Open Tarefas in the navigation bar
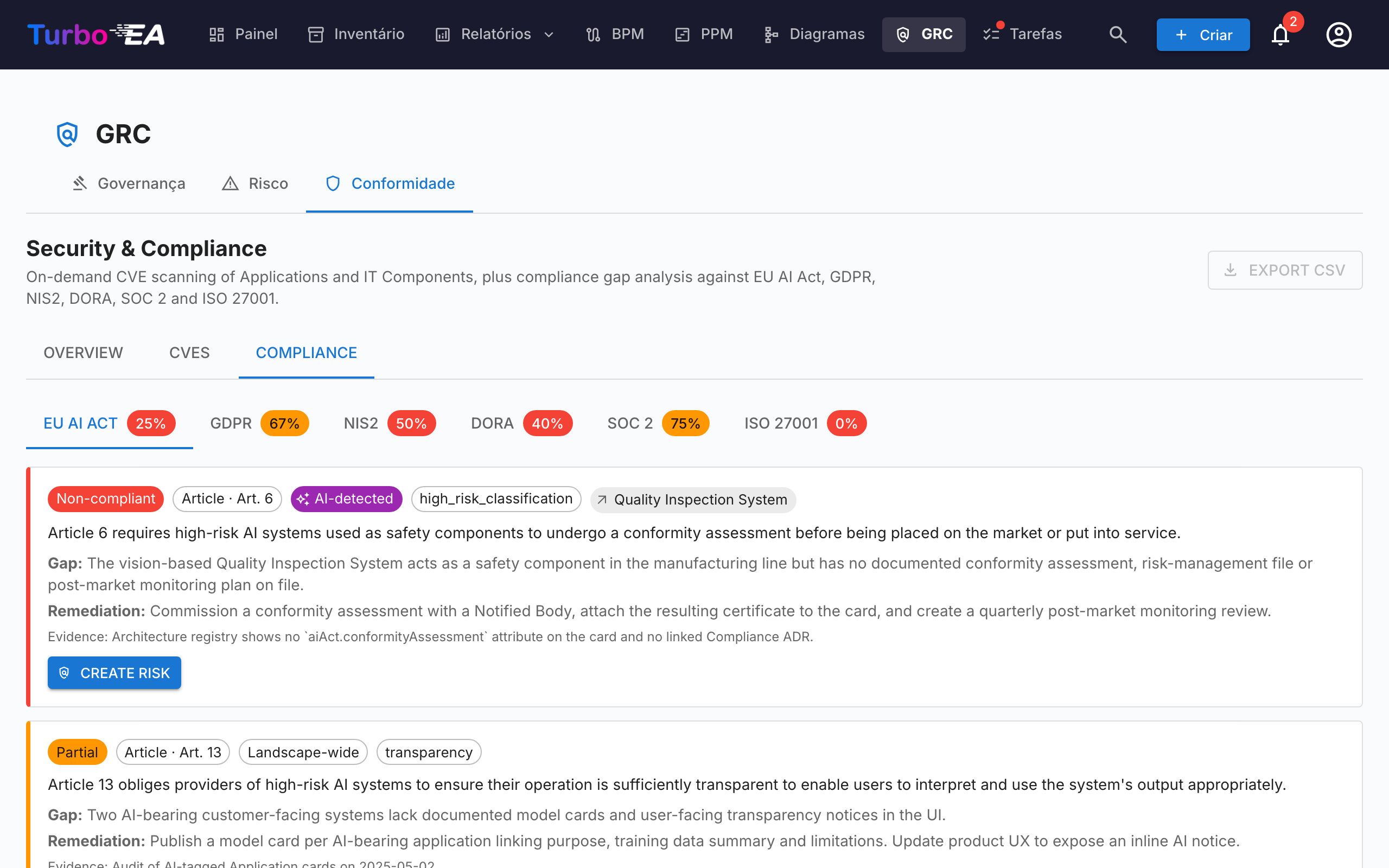The width and height of the screenshot is (1389, 868). click(1022, 34)
